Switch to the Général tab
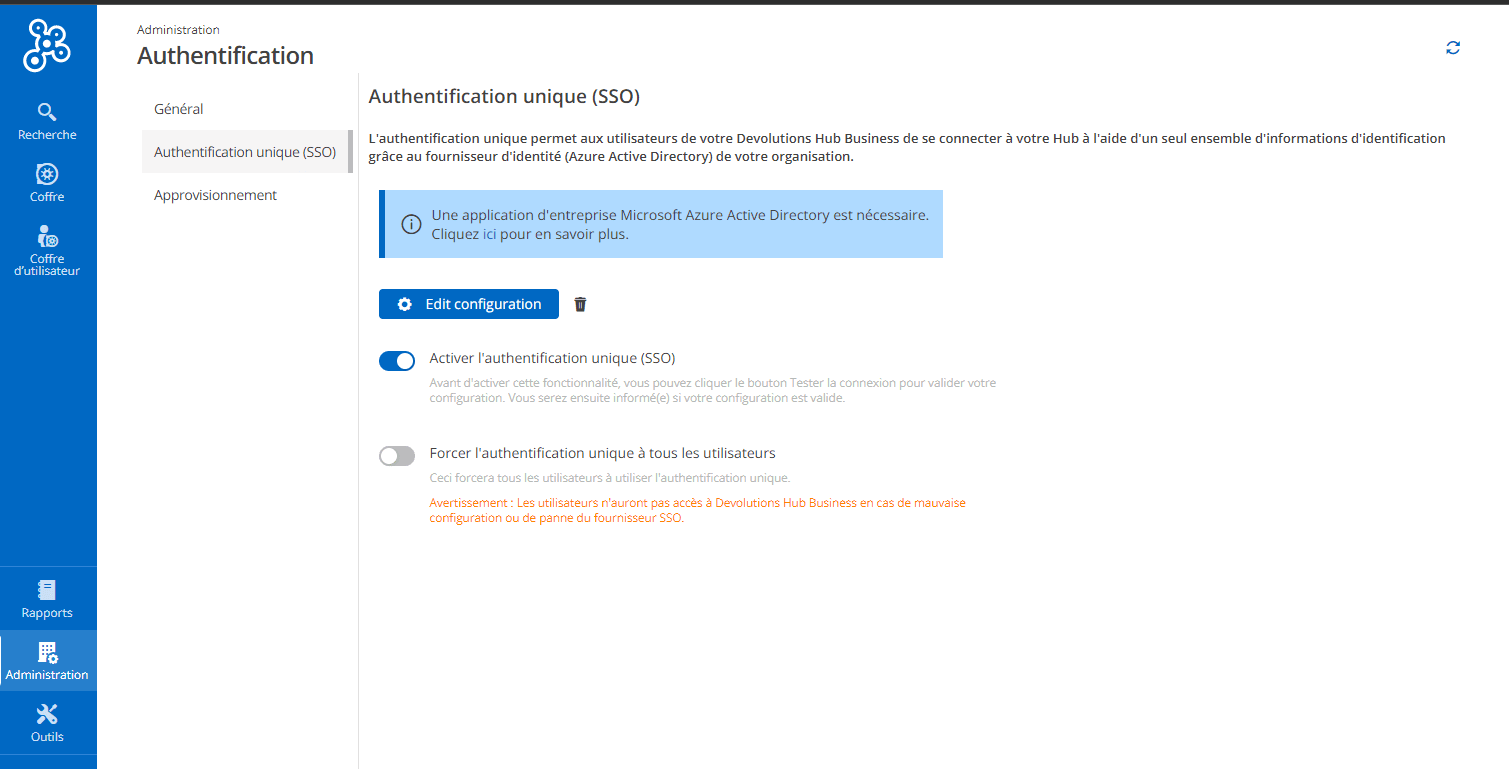 point(179,109)
